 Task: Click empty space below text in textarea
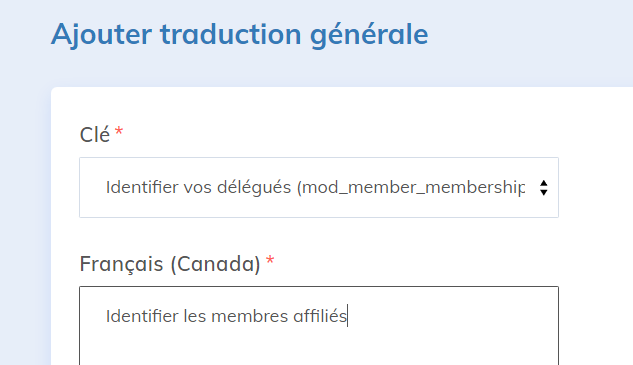click(319, 349)
